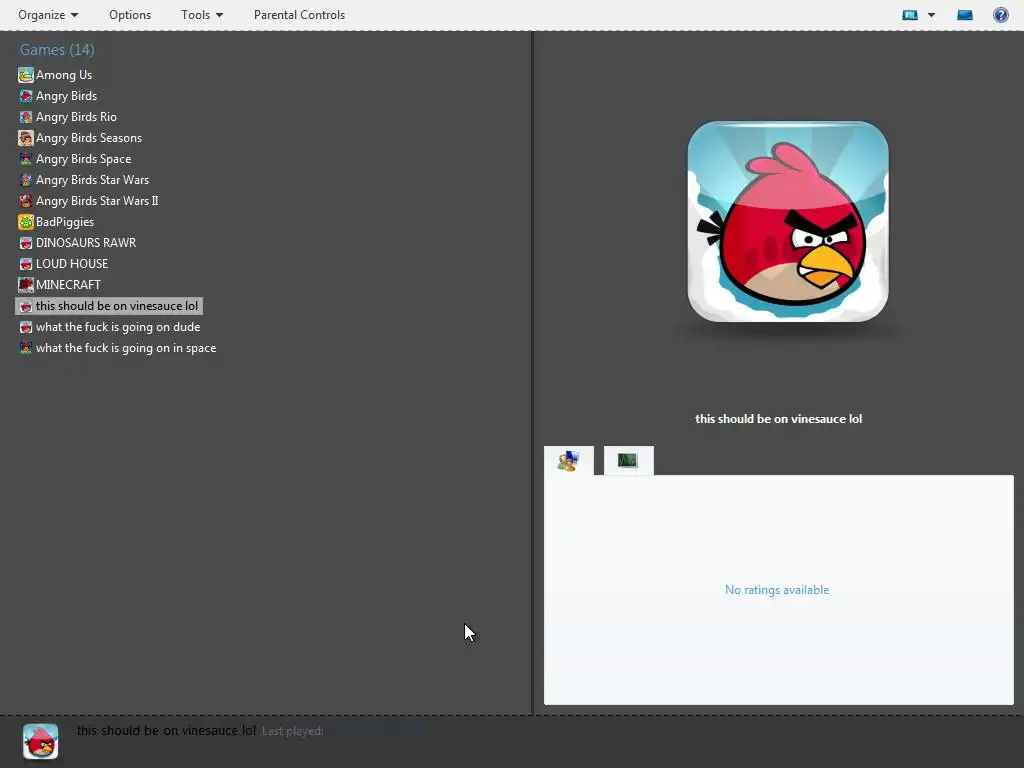Select the 'Angry Birds Rio' entry text
The image size is (1024, 768).
(x=76, y=117)
